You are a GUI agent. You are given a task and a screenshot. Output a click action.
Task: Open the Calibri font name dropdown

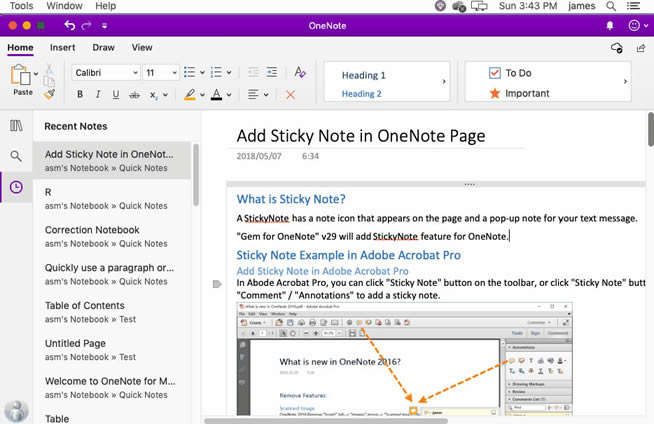coord(105,73)
